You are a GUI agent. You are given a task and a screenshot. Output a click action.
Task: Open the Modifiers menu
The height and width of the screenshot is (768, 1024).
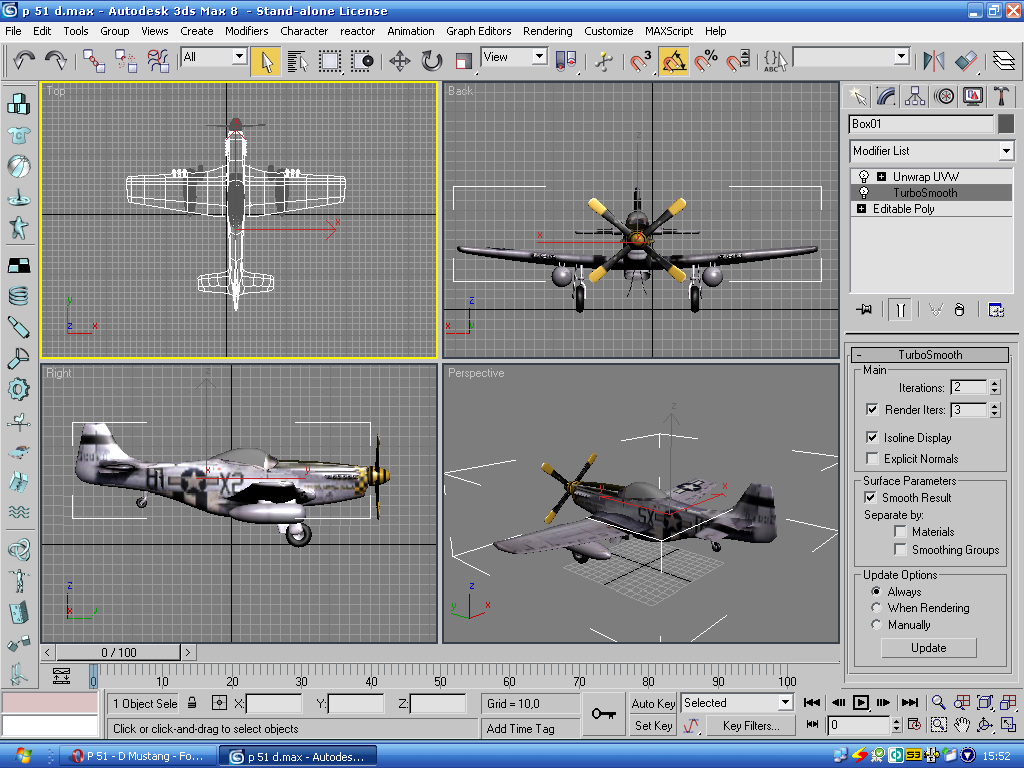246,31
